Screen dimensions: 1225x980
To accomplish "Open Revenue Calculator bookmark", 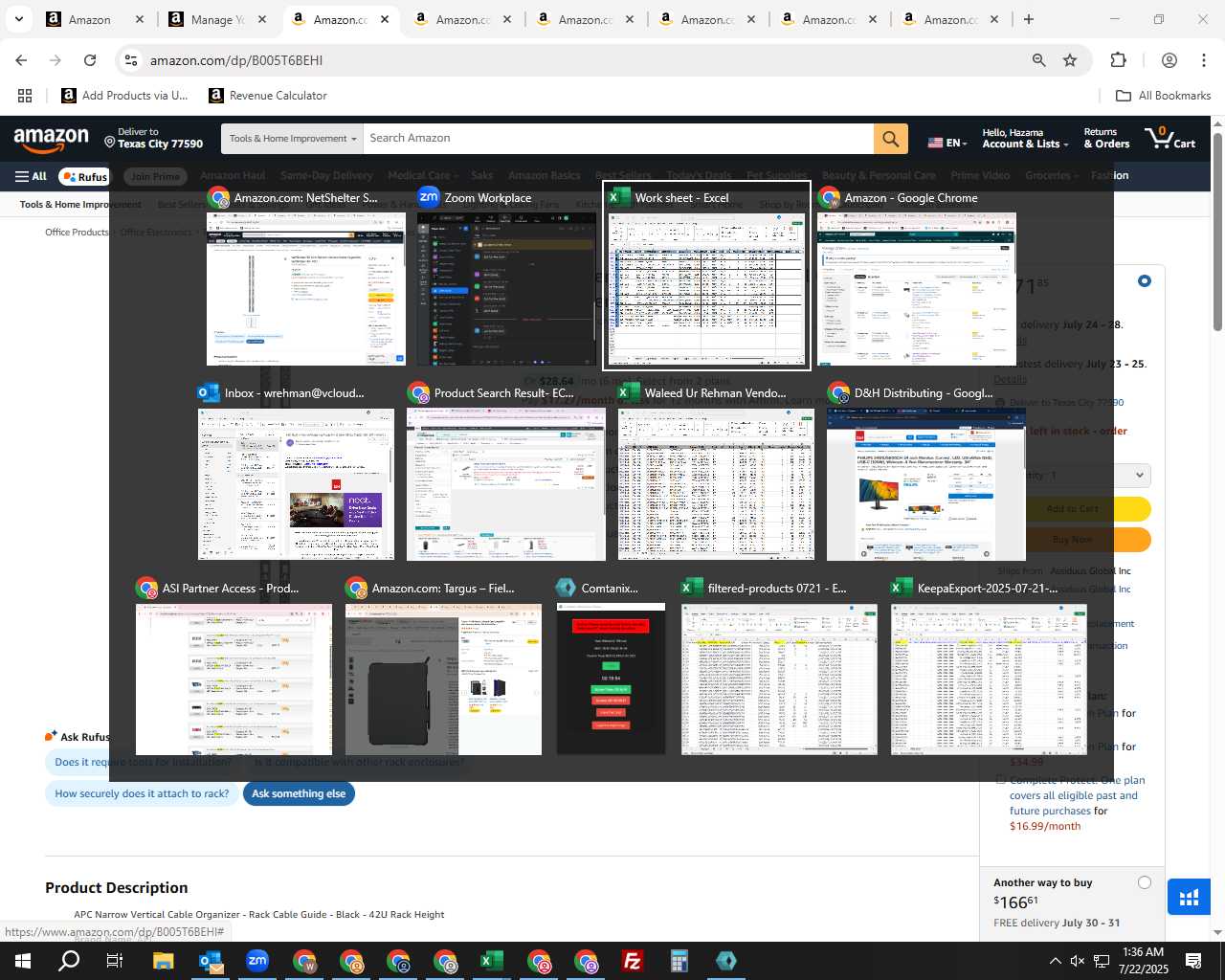I will click(x=268, y=96).
